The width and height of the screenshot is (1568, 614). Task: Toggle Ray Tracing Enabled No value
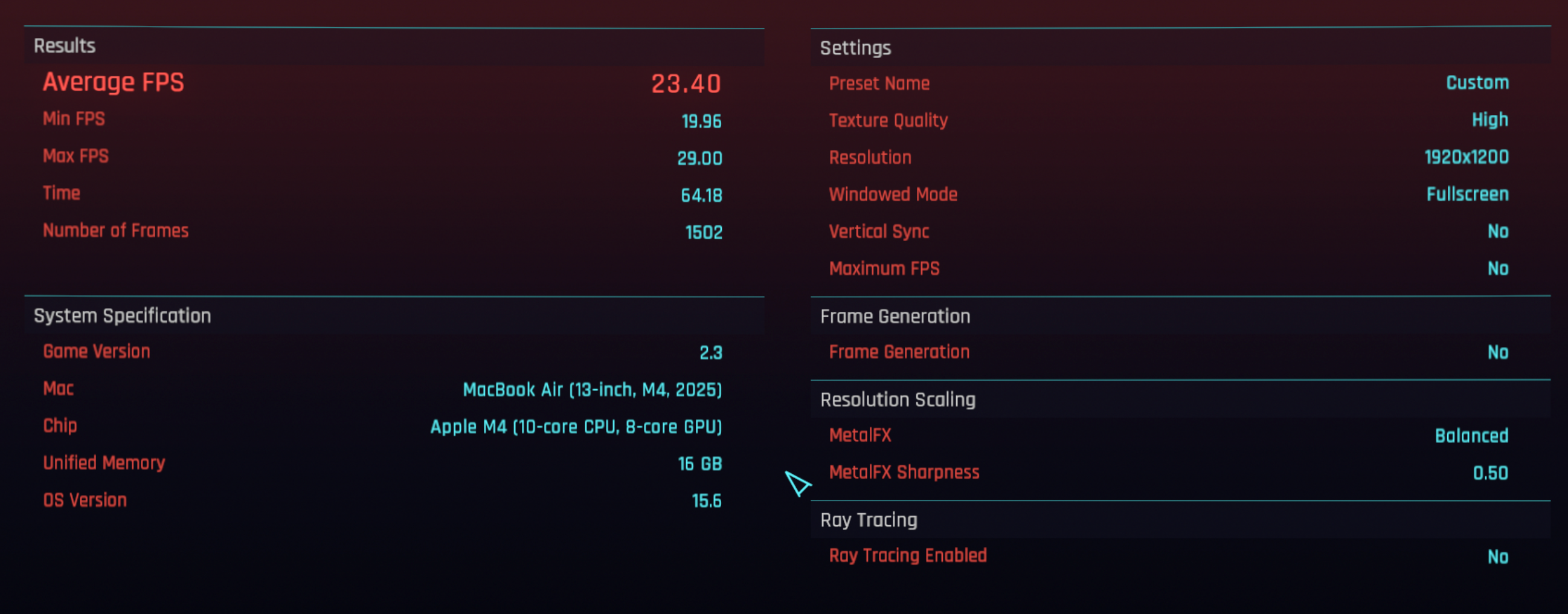coord(1498,557)
